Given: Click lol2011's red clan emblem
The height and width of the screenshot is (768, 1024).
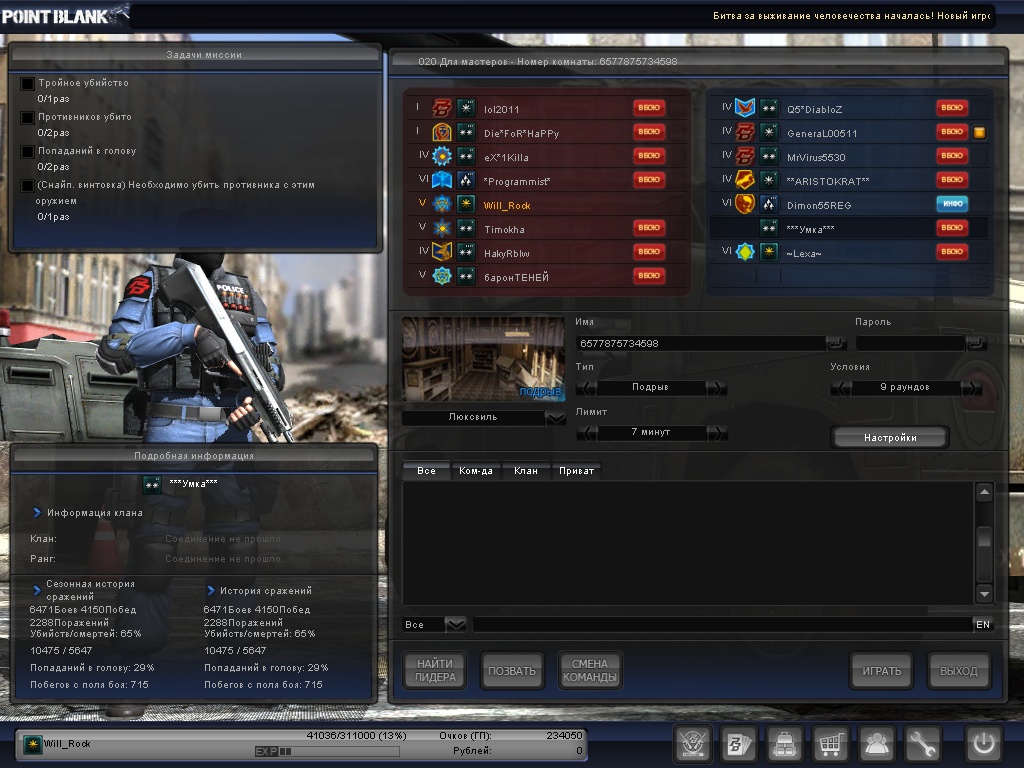Looking at the screenshot, I should pyautogui.click(x=442, y=108).
